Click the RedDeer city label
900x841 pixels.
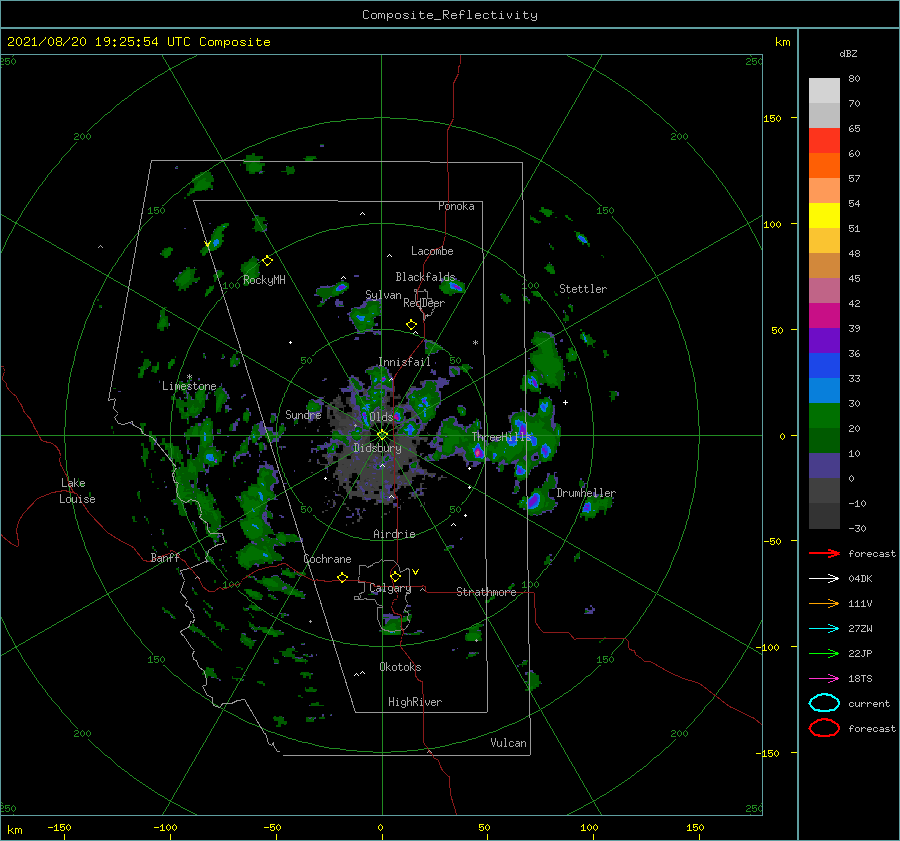point(424,303)
